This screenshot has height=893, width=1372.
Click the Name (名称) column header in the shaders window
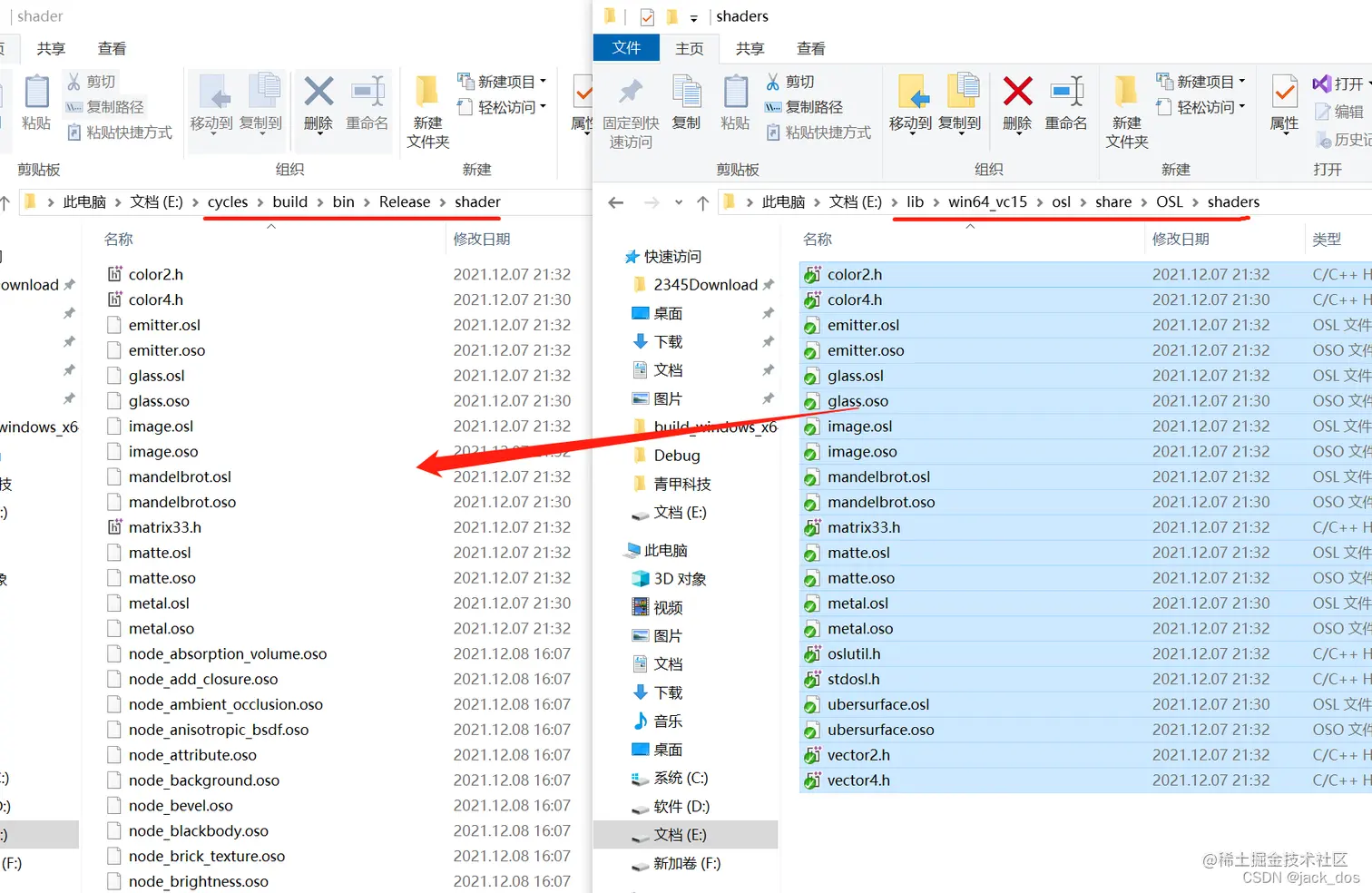[818, 240]
